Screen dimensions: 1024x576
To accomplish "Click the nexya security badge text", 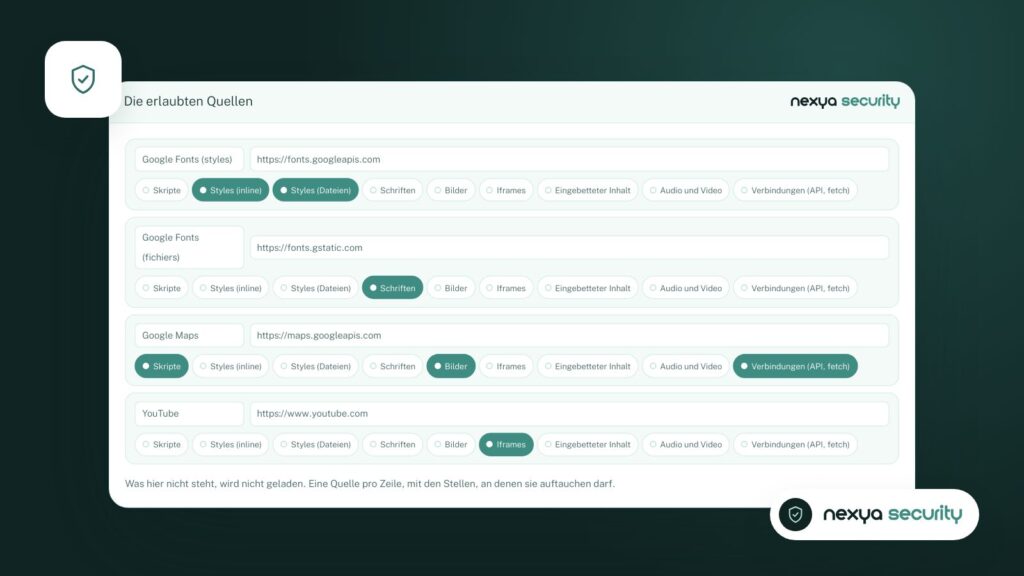I will pos(892,515).
